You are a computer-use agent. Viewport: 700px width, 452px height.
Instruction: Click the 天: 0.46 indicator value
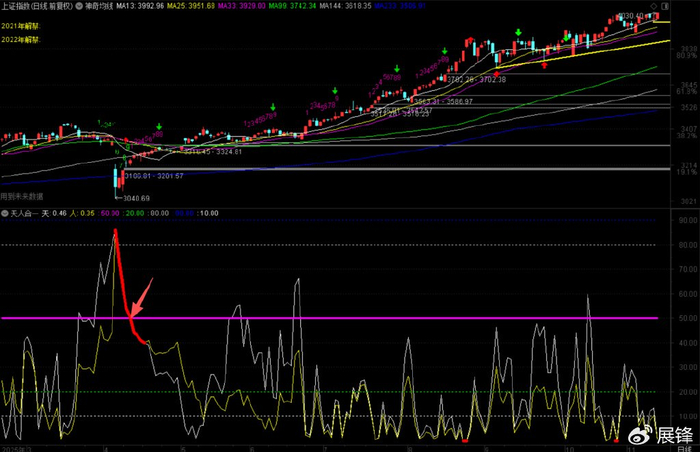coord(54,213)
